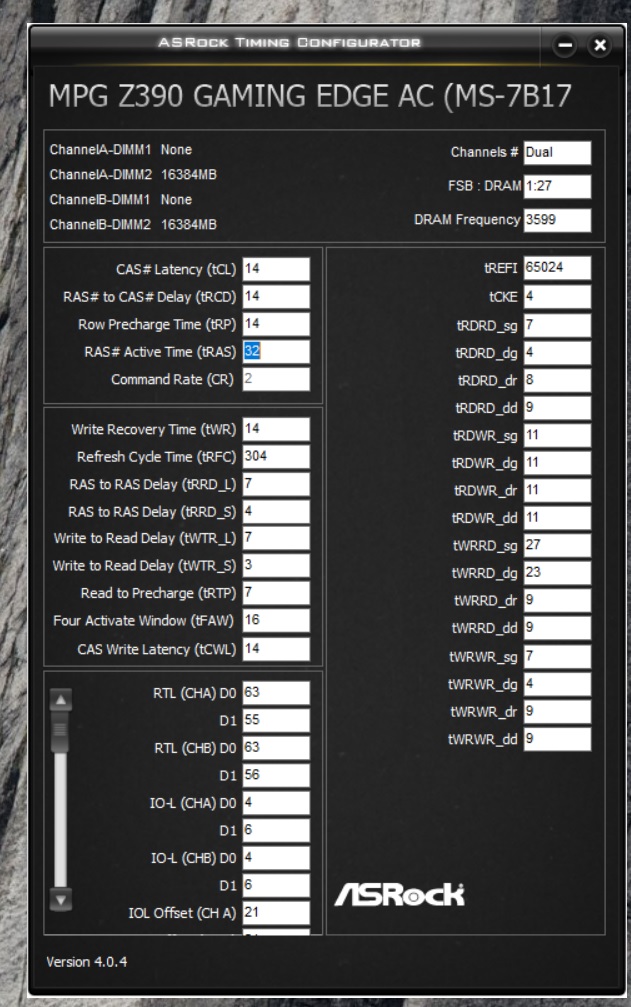Select the tRDRD_dr field
Screen dimensions: 631x1007
coord(557,381)
